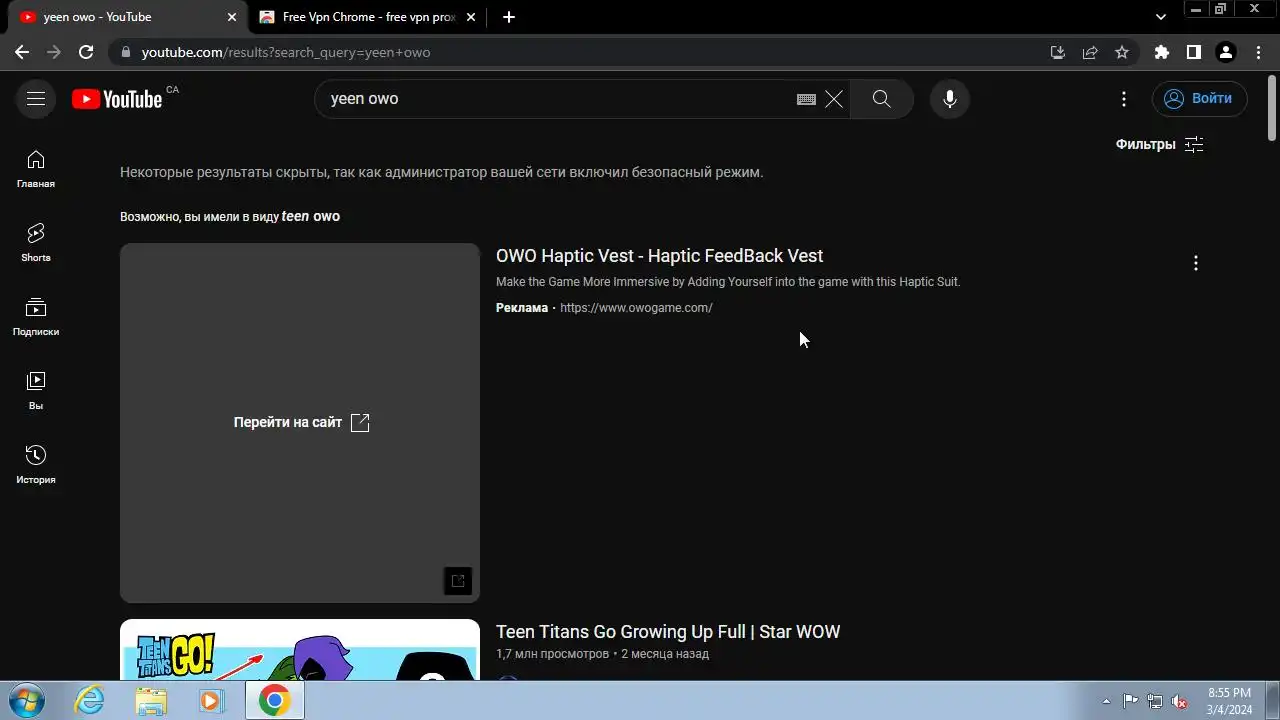Show hidden system tray icons
This screenshot has height=720, width=1280.
1106,701
